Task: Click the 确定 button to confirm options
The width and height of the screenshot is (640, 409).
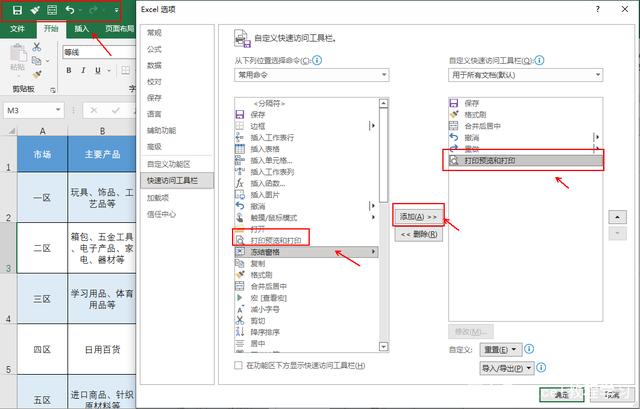Action: pyautogui.click(x=562, y=395)
